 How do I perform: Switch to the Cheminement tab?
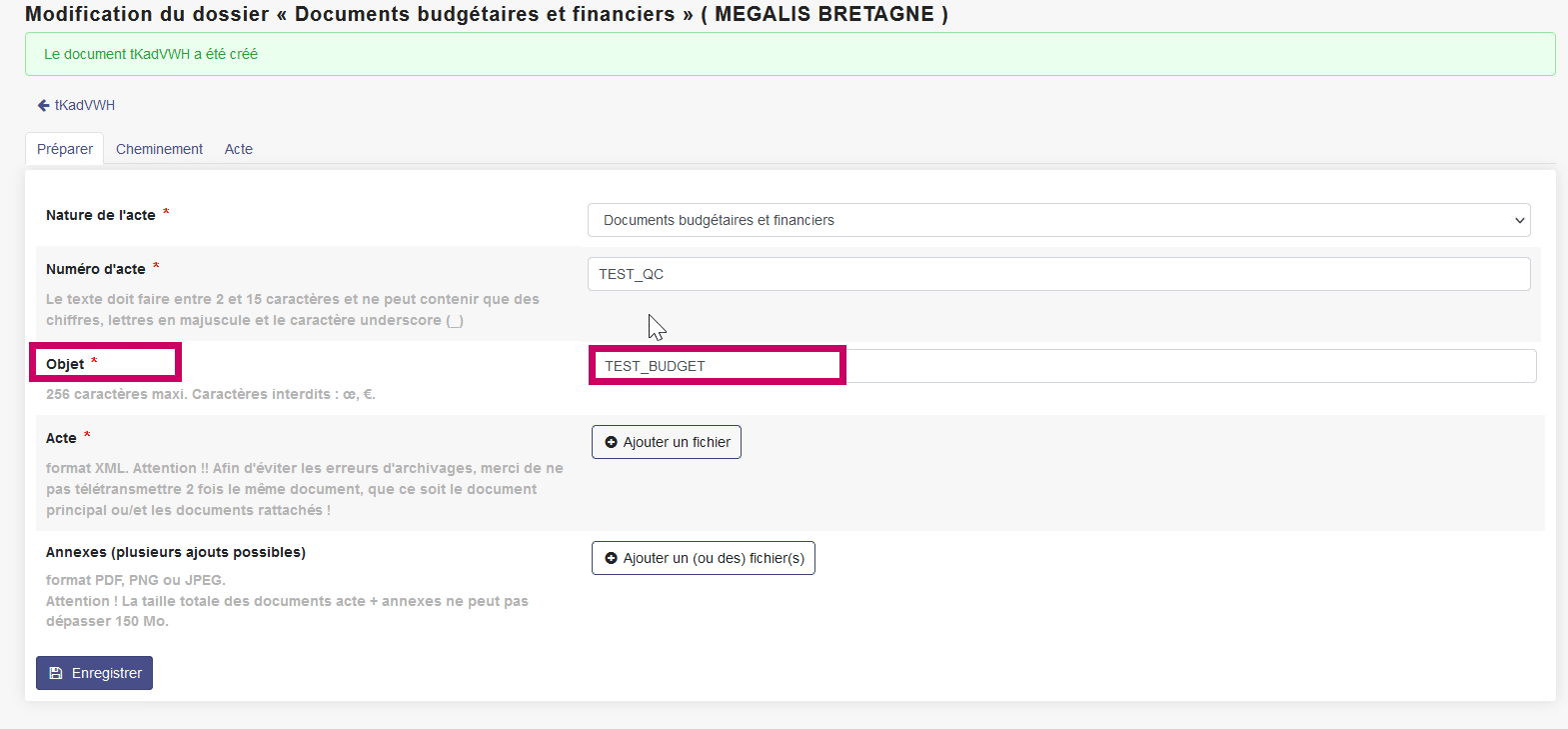pos(159,149)
